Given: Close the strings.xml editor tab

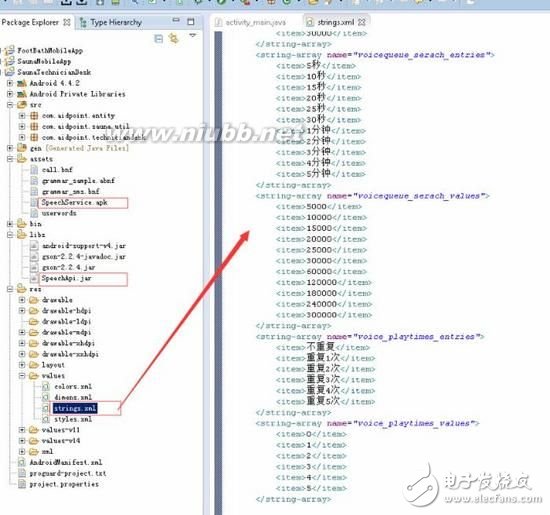Looking at the screenshot, I should pos(362,22).
